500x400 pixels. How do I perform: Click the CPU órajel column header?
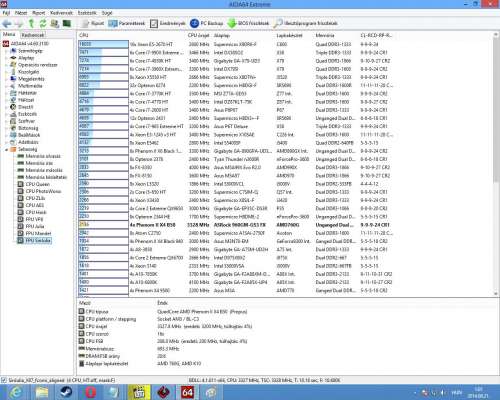pyautogui.click(x=199, y=35)
